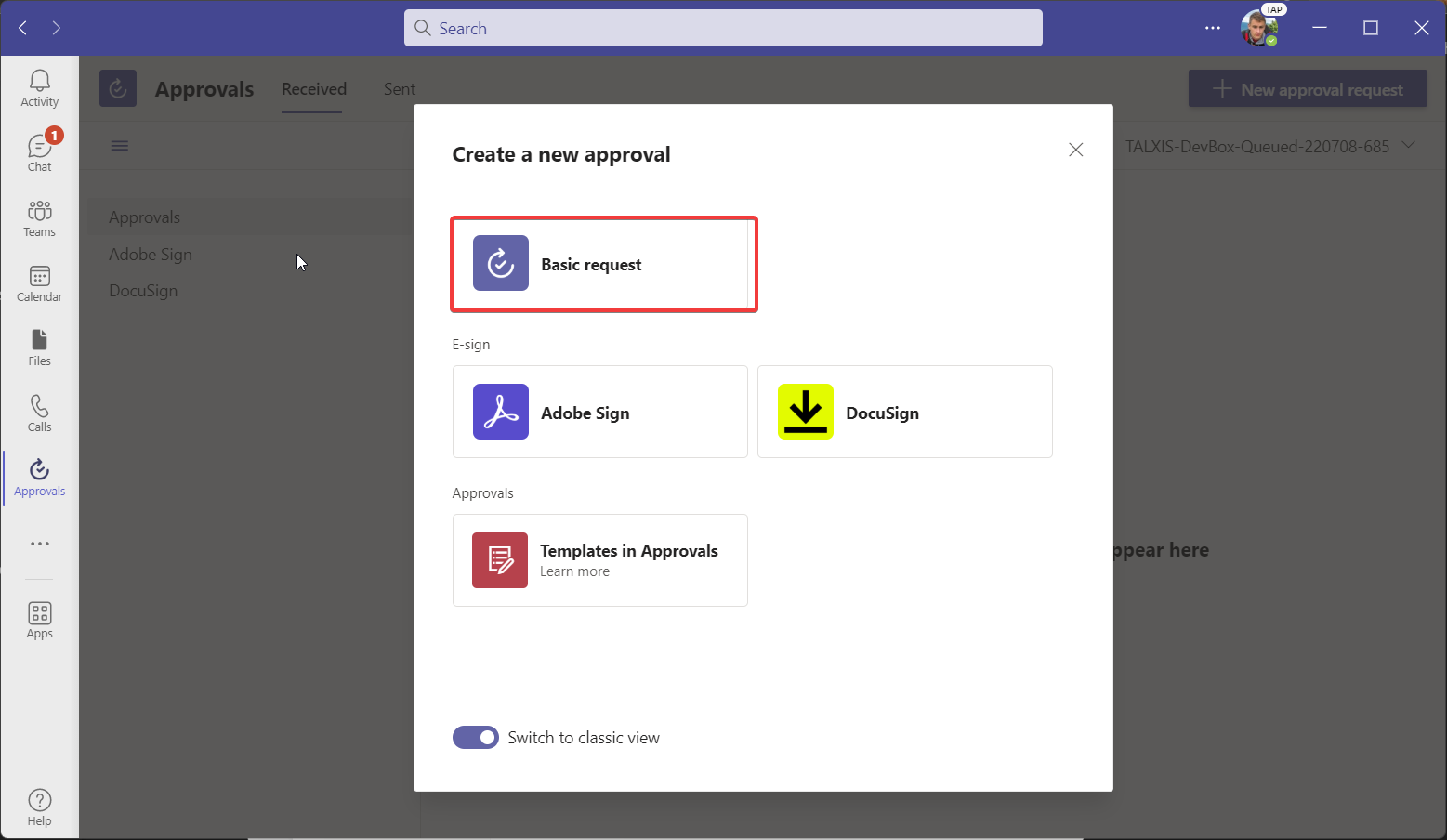Click the Approvals page title text
The width and height of the screenshot is (1447, 840).
click(x=204, y=89)
